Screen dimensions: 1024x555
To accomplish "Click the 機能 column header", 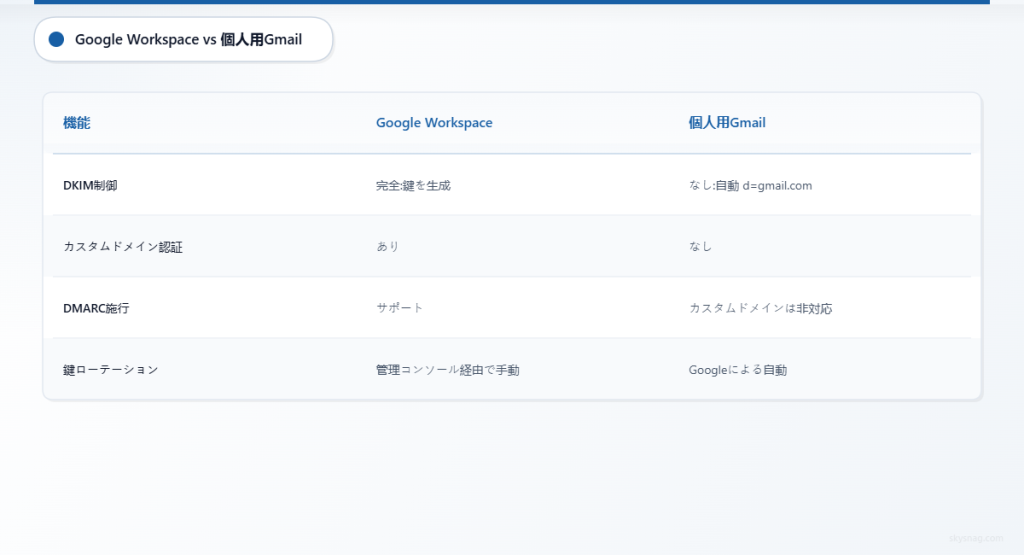I will tap(76, 123).
